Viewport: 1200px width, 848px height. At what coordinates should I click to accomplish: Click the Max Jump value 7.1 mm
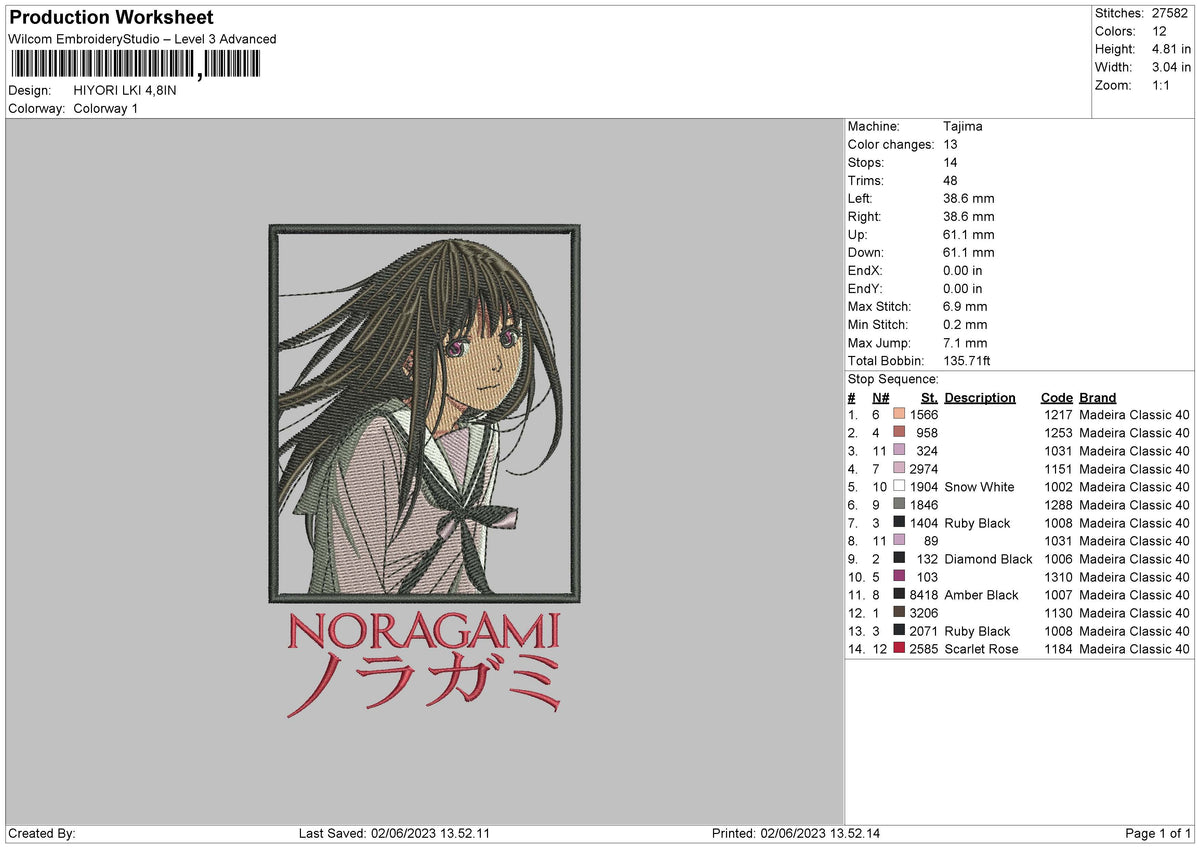point(965,342)
